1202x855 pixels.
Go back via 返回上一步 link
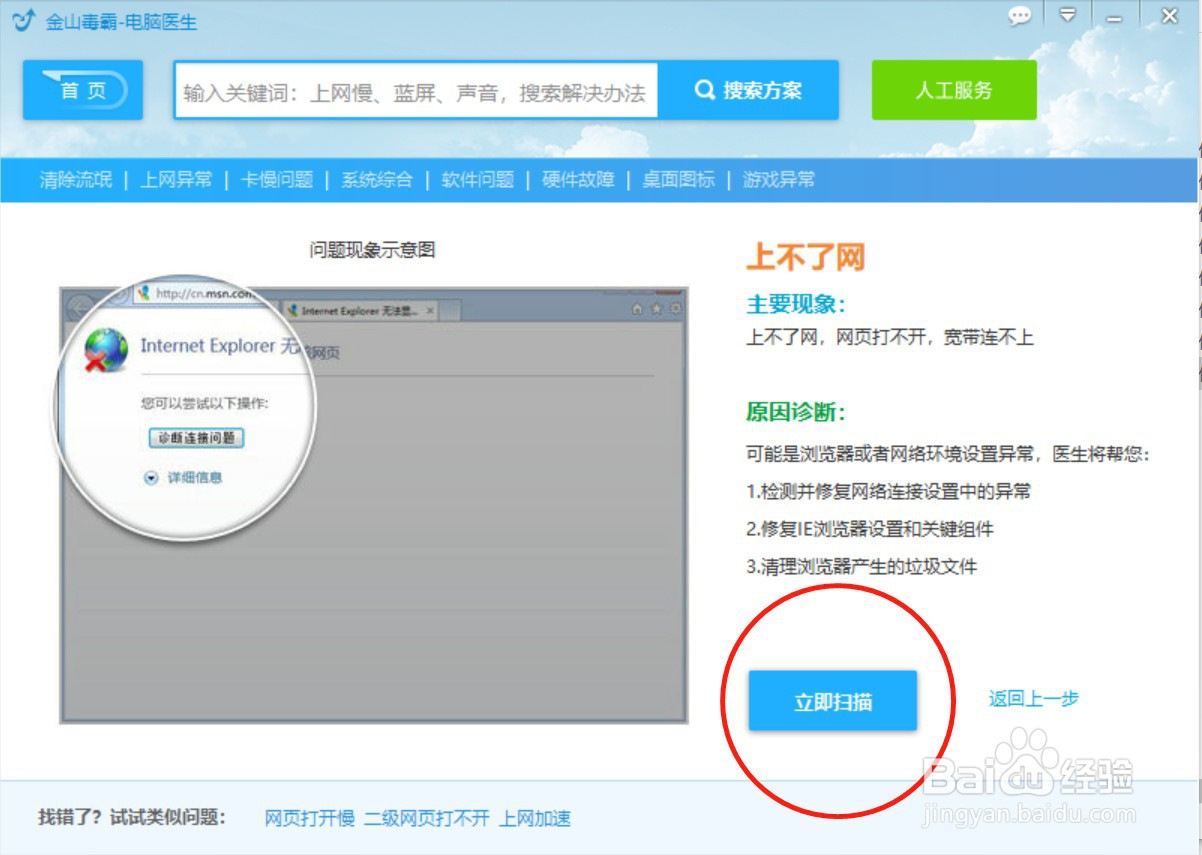1036,699
